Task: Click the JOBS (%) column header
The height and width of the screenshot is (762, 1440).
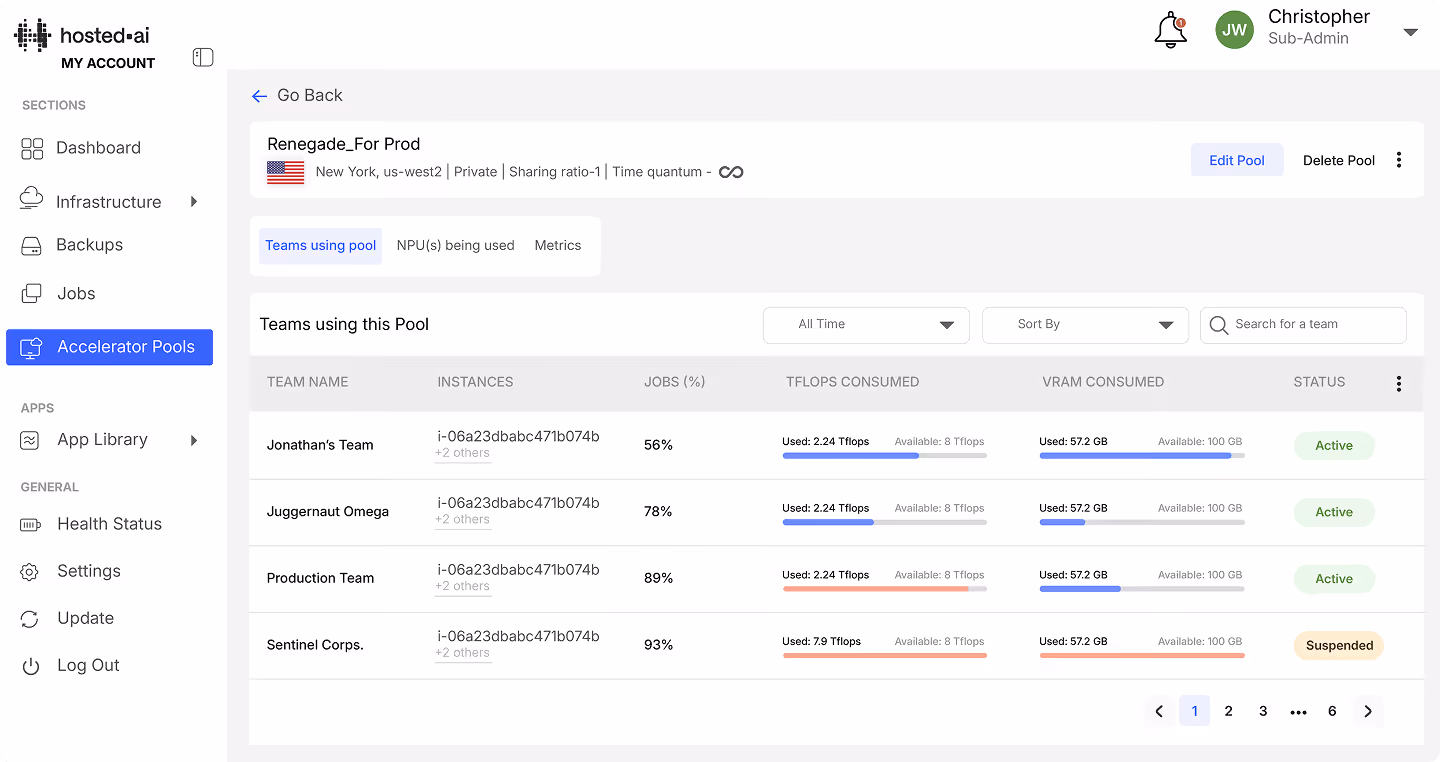Action: 675,382
